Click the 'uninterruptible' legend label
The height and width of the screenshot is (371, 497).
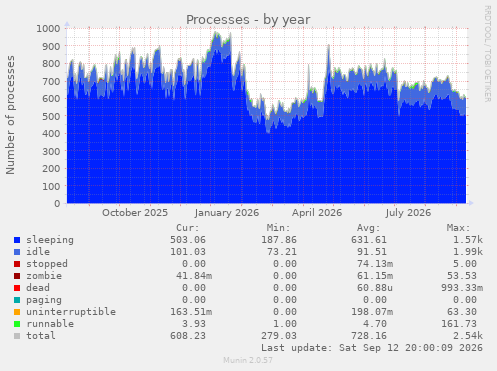[x=71, y=312]
